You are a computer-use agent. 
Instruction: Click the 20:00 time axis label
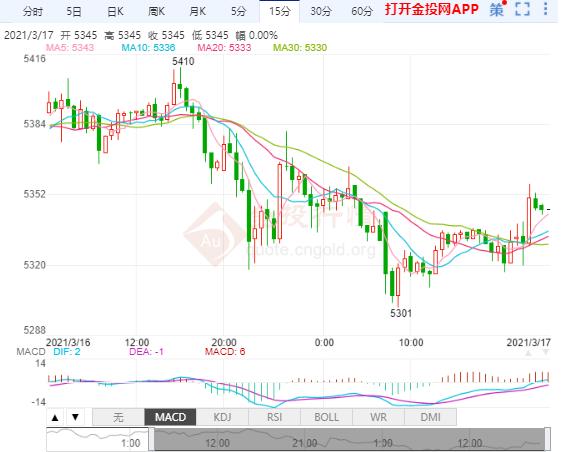pos(224,342)
